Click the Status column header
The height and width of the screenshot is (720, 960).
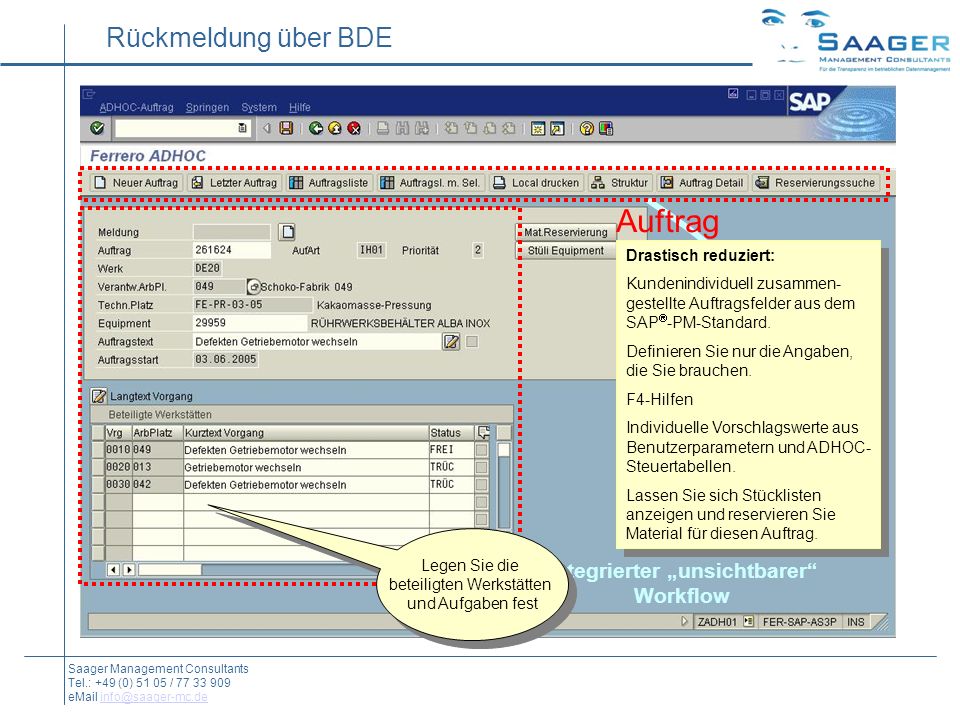(x=452, y=433)
